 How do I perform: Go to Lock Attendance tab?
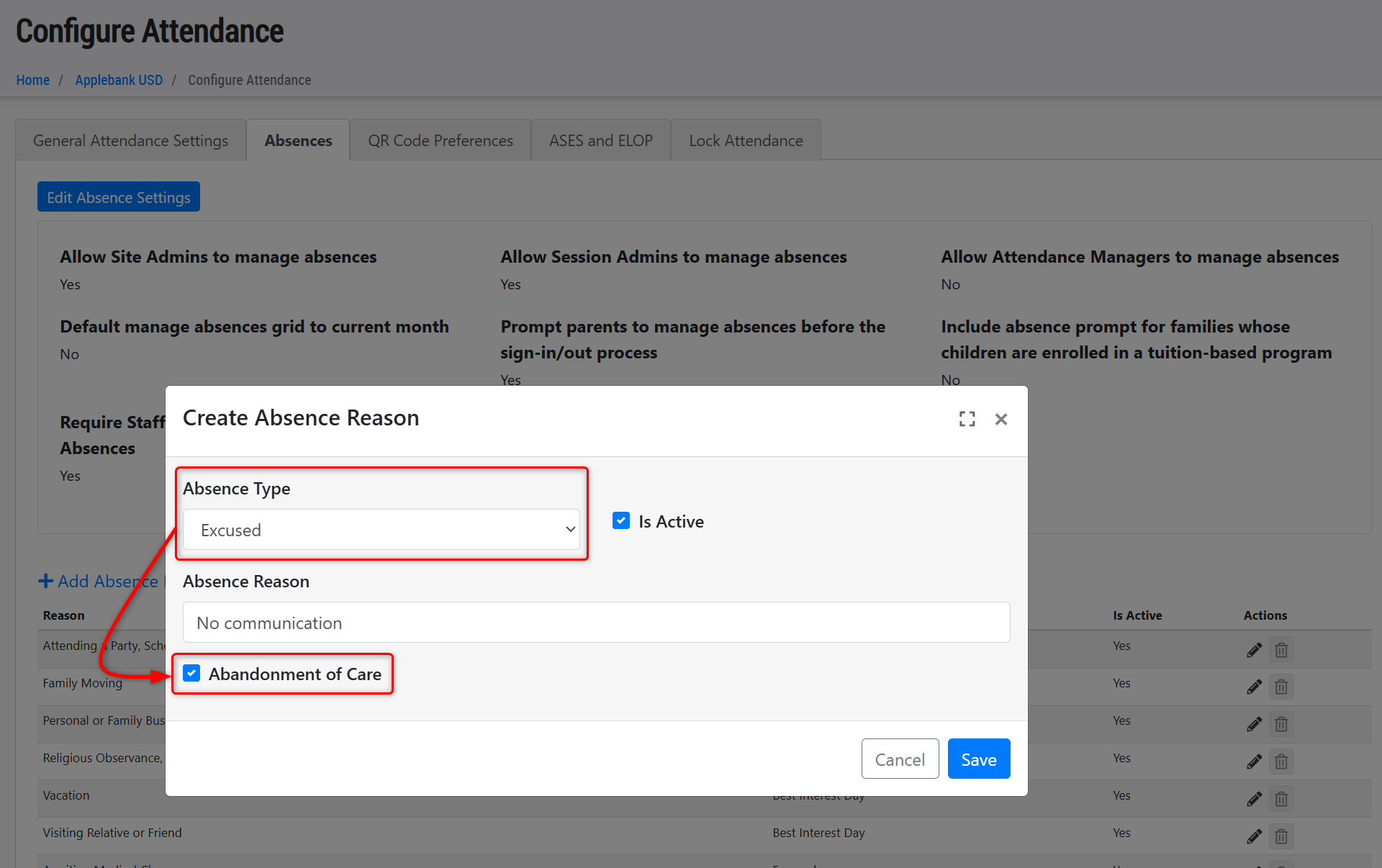745,140
